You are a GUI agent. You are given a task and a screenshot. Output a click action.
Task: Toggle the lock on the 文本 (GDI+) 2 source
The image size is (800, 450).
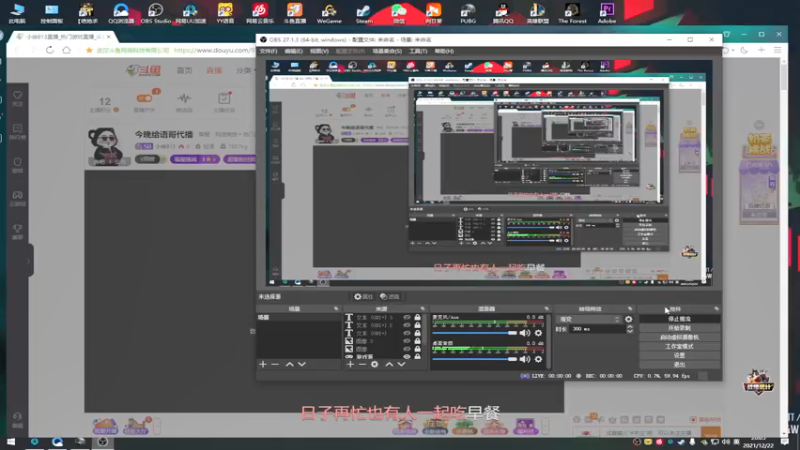417,325
